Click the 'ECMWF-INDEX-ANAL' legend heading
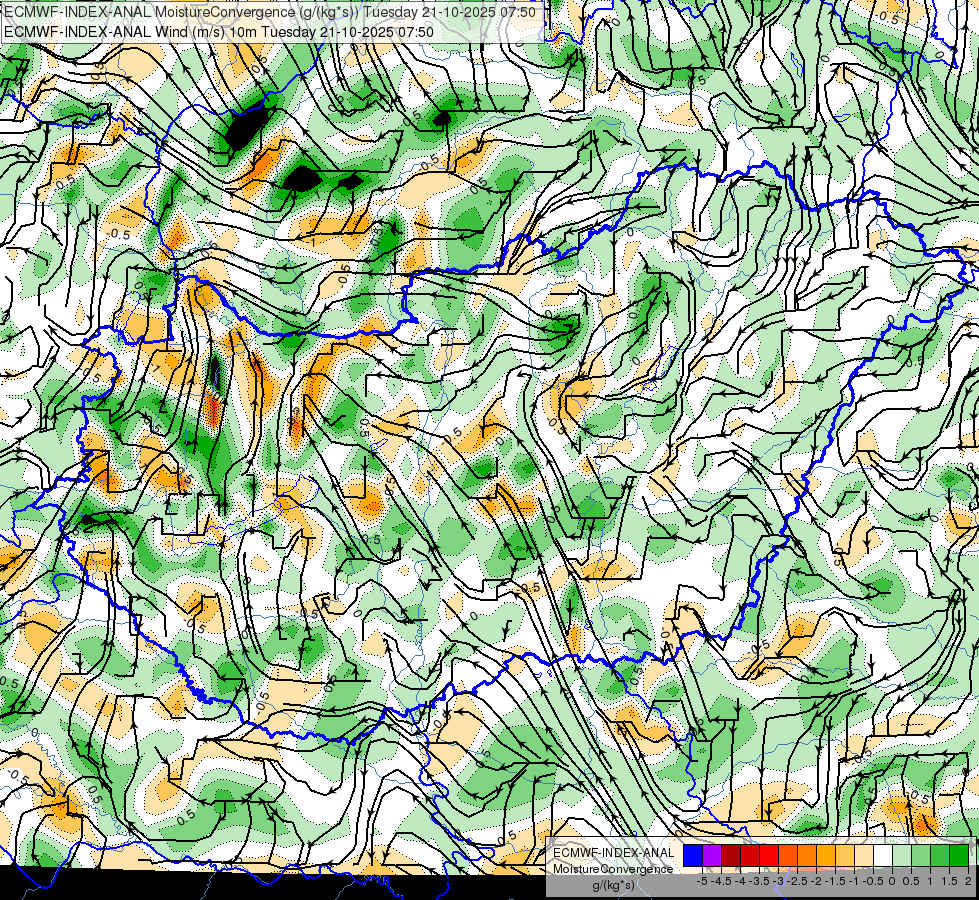The height and width of the screenshot is (900, 979). pos(614,853)
